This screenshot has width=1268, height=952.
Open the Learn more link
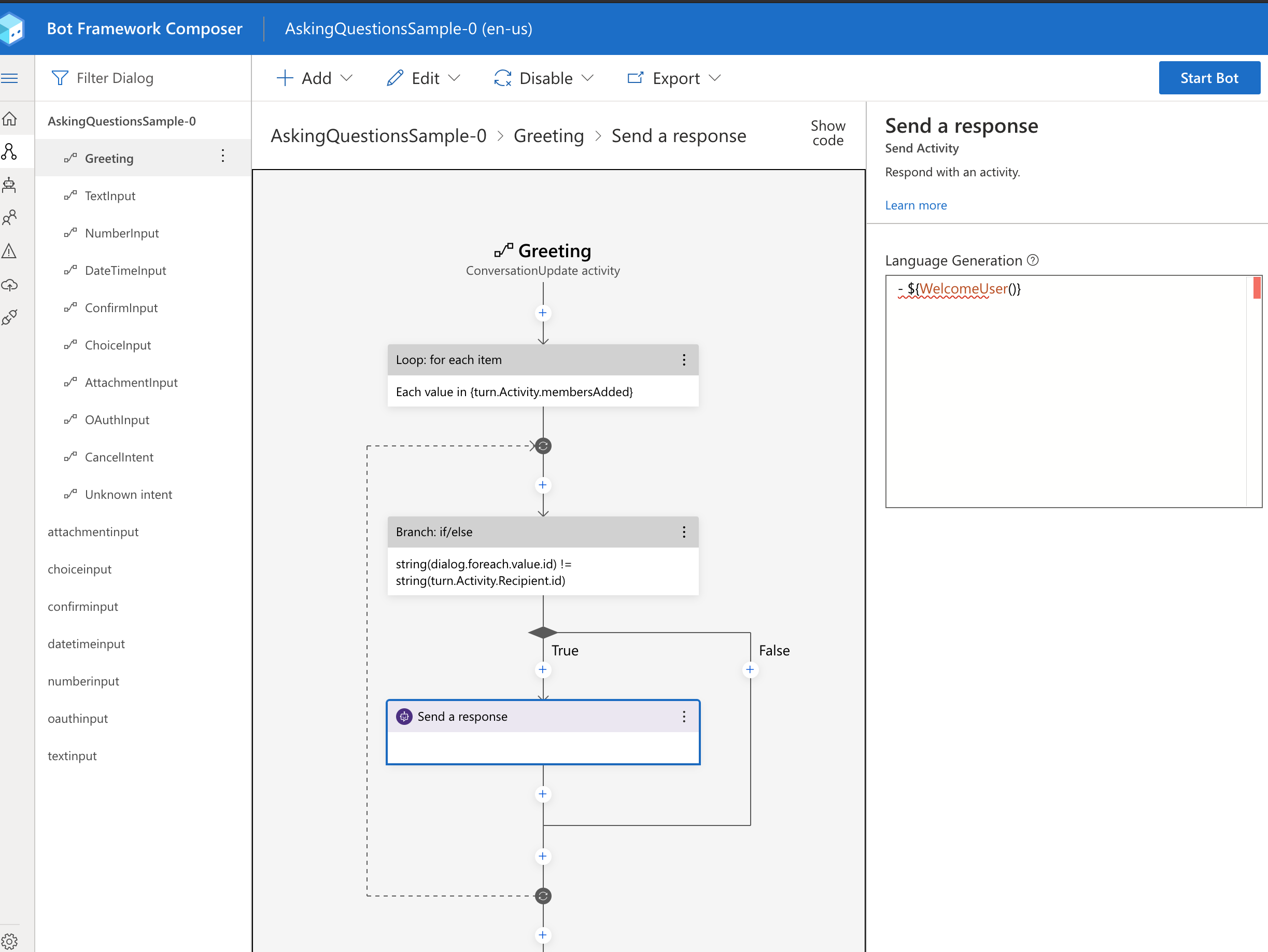pyautogui.click(x=915, y=205)
